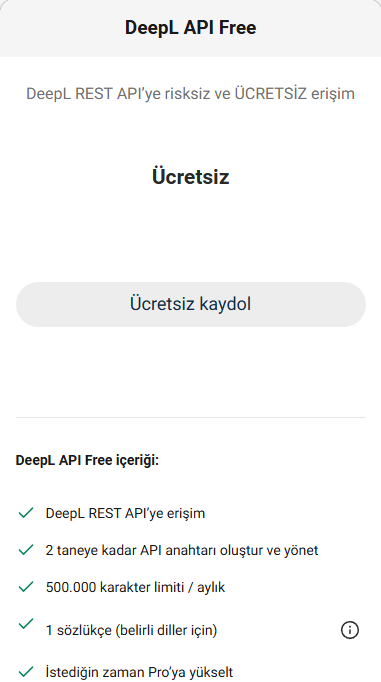This screenshot has width=381, height=682.
Task: Click the bold Ücretsiz price heading
Action: click(190, 177)
